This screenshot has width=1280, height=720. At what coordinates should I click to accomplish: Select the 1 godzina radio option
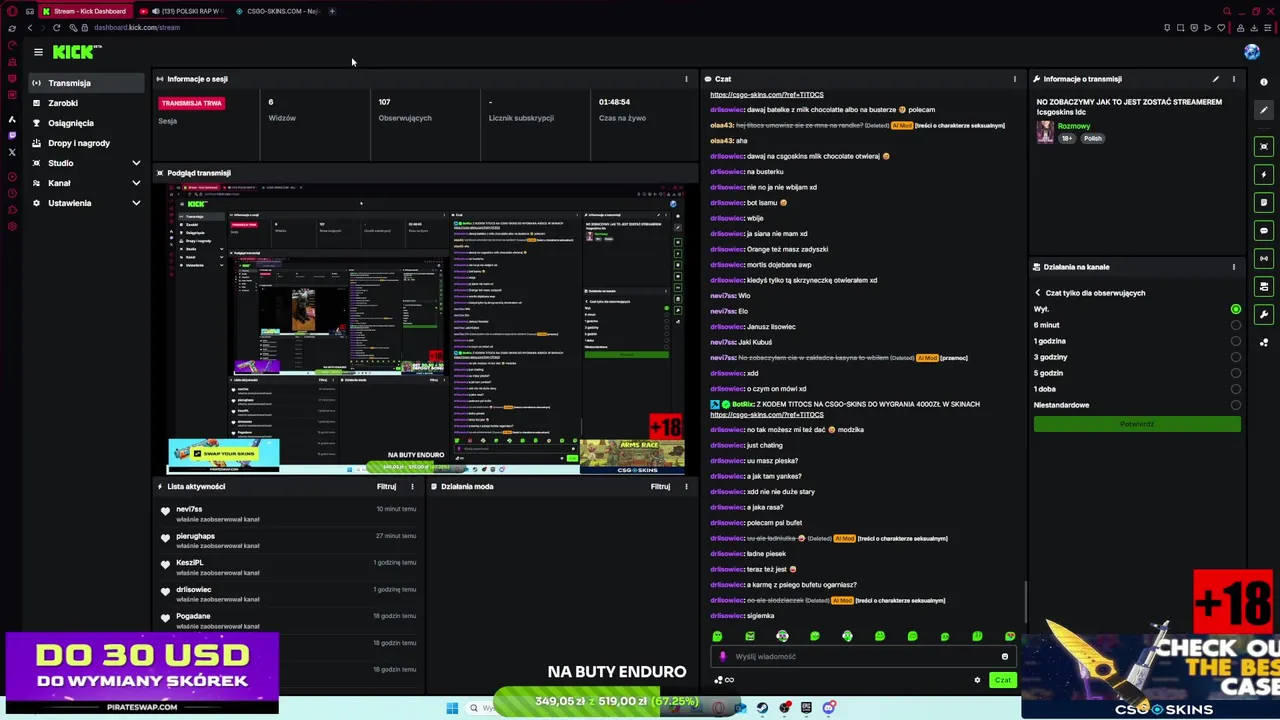[1236, 341]
